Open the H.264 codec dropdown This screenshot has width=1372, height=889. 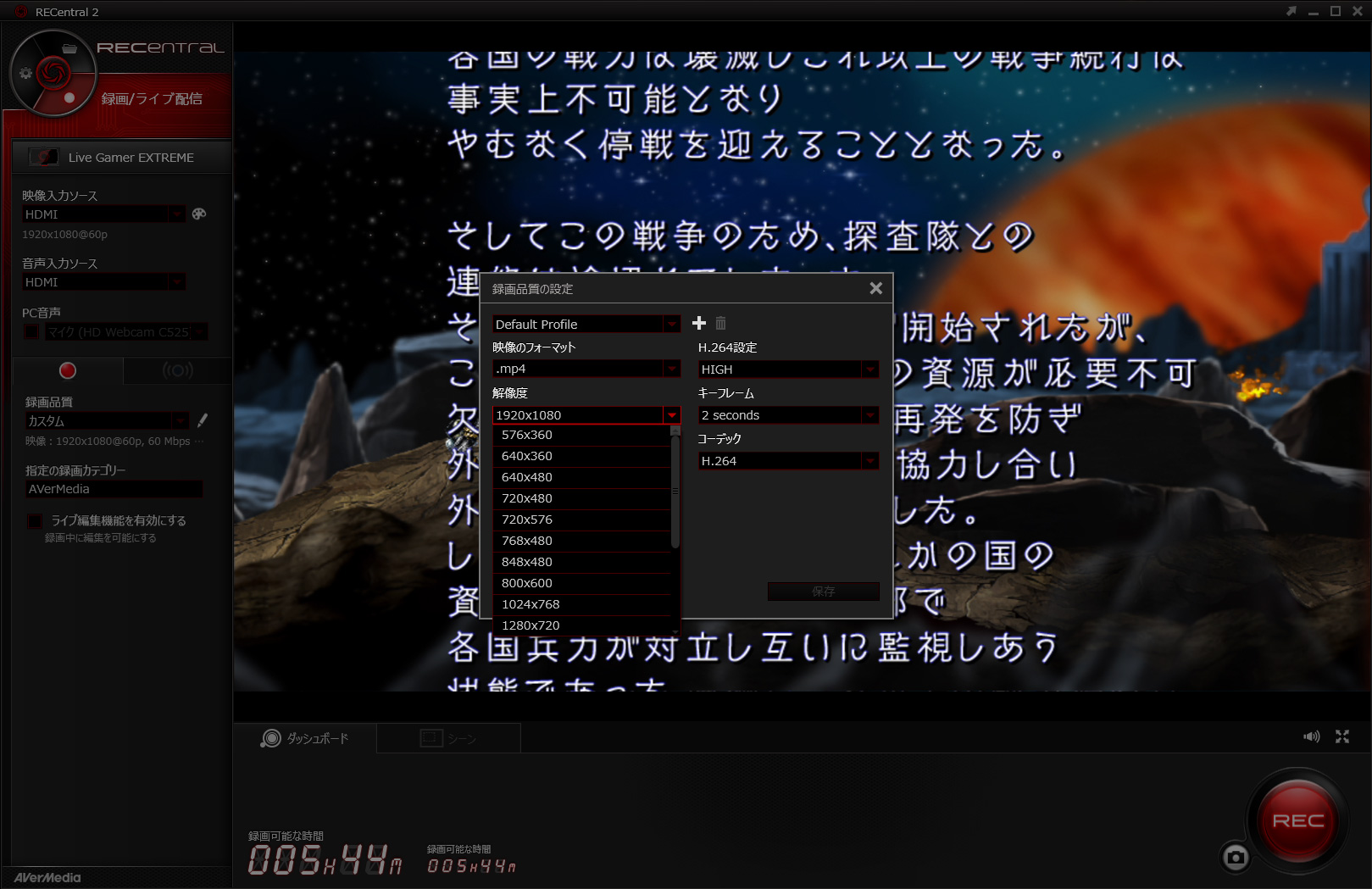pyautogui.click(x=788, y=461)
